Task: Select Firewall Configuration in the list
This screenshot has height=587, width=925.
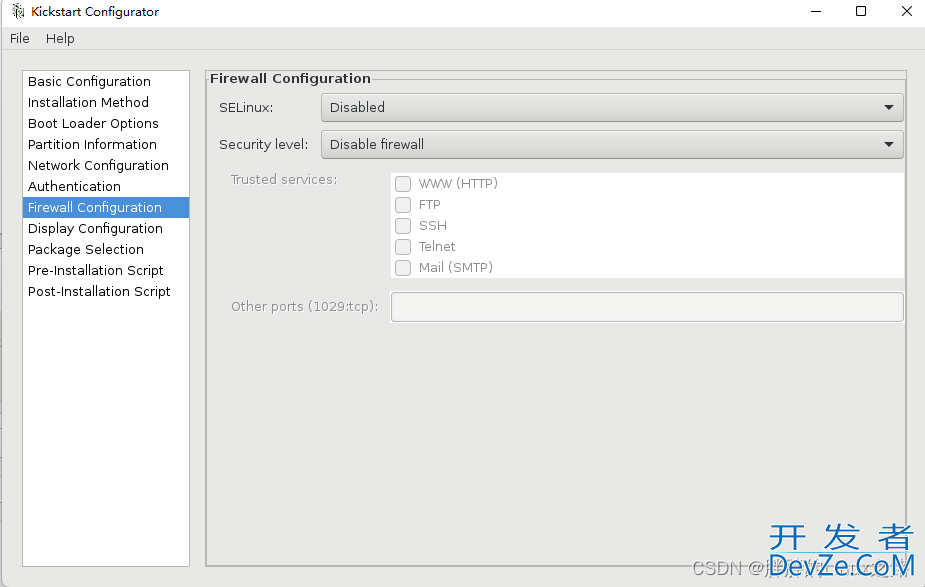Action: [106, 208]
